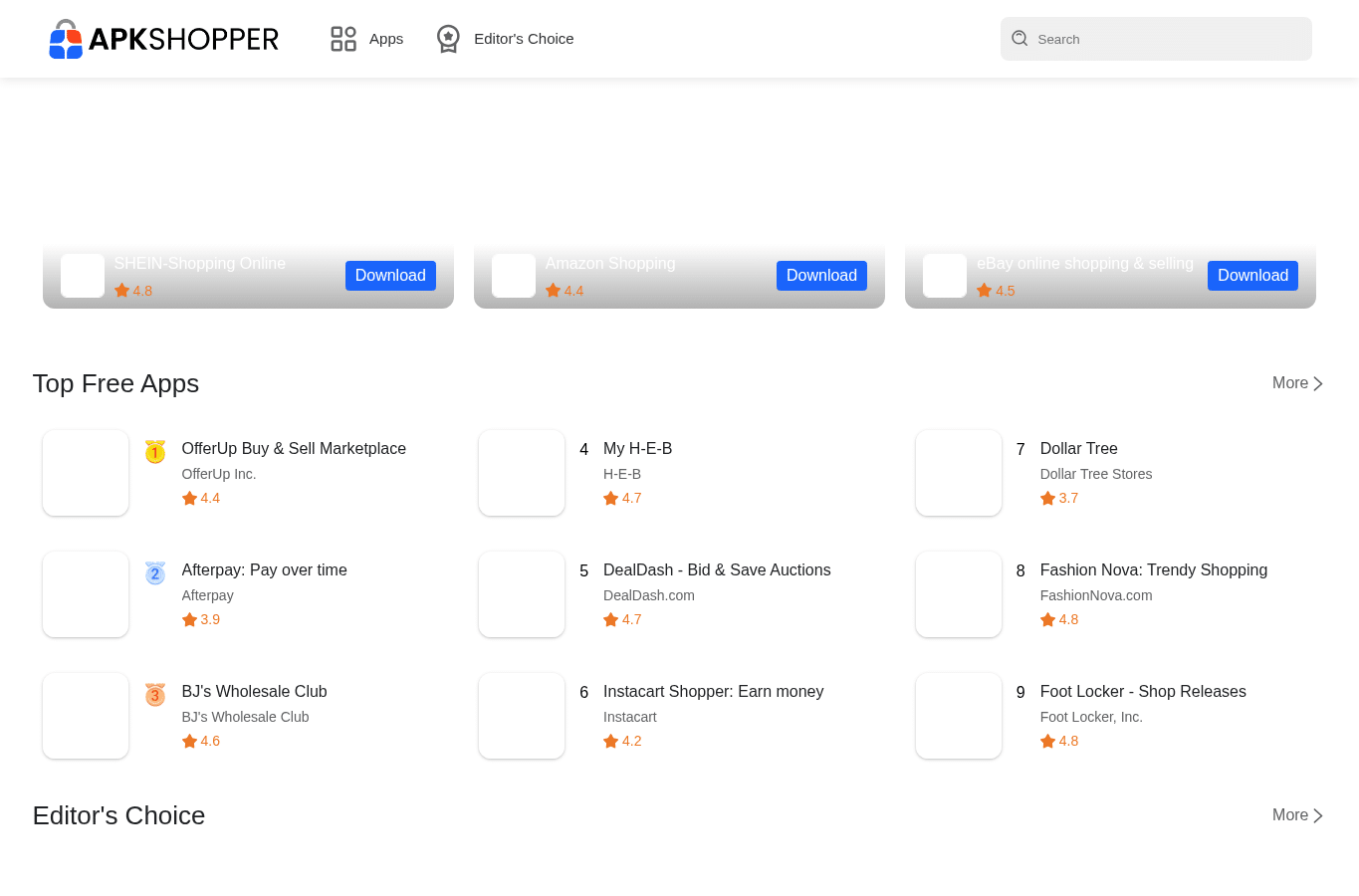
Task: Open the eBay app icon thumbnail
Action: (x=945, y=276)
